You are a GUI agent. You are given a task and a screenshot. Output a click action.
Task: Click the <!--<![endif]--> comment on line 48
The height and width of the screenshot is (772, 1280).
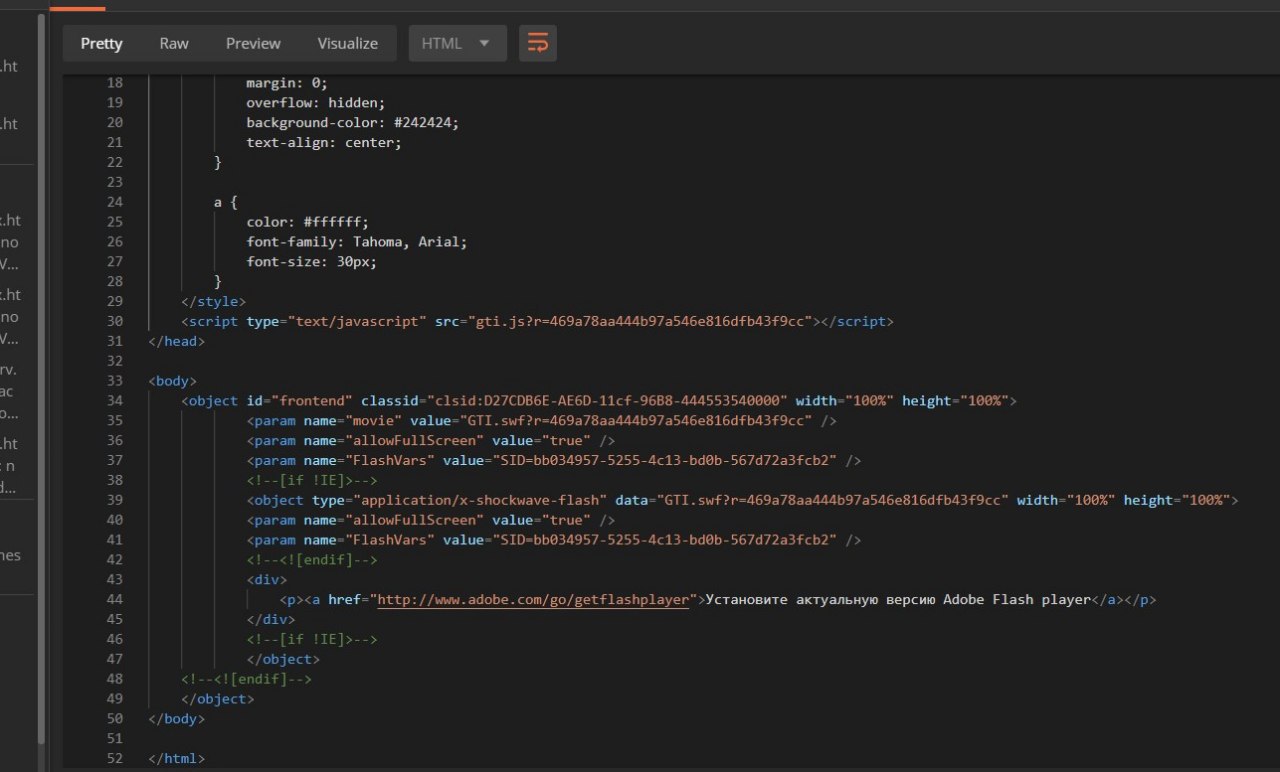(246, 680)
